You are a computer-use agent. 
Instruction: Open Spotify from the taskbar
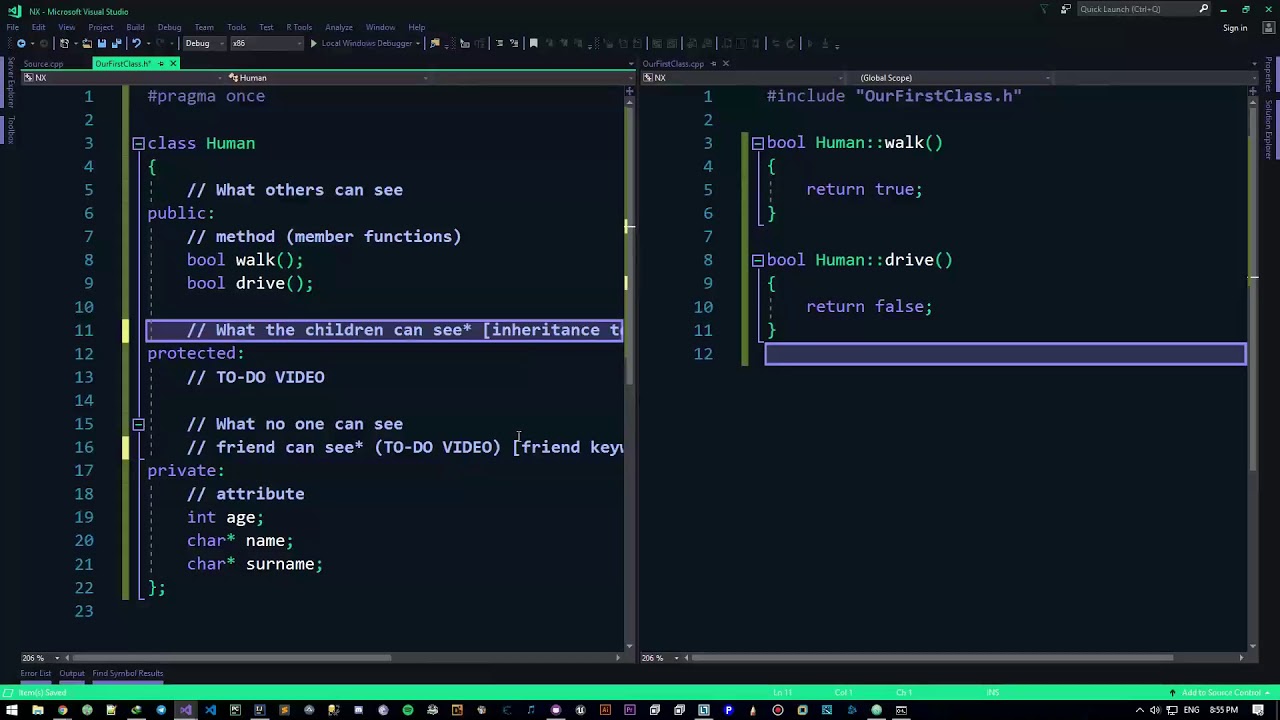pyautogui.click(x=408, y=710)
